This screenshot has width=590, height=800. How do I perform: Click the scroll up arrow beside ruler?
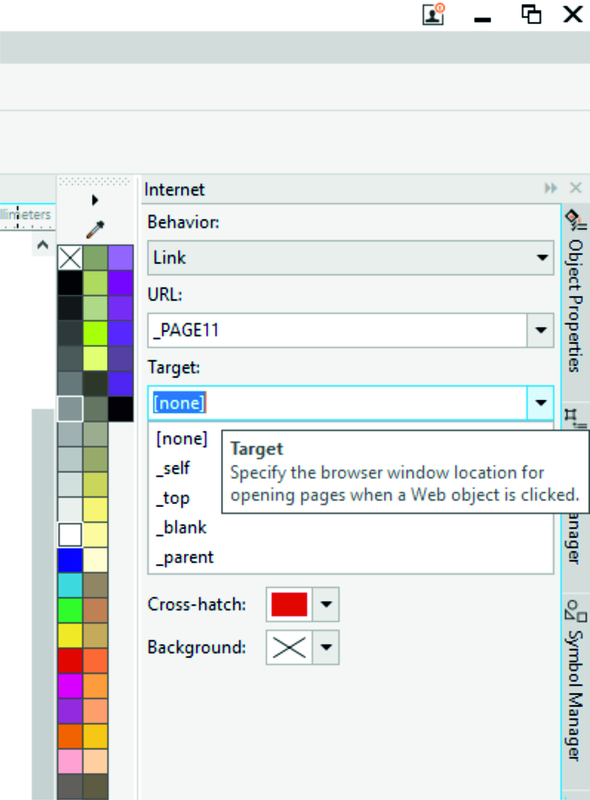coord(43,245)
